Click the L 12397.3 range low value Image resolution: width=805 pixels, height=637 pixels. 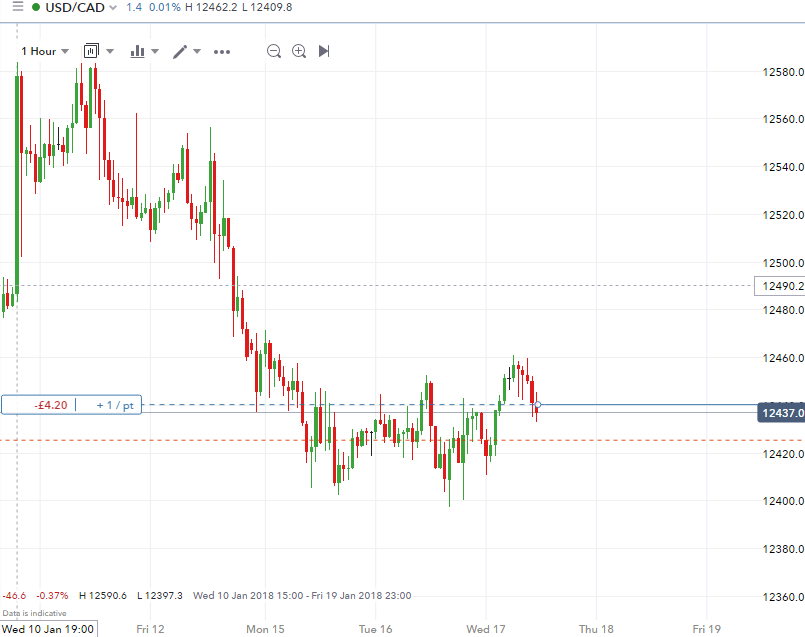(160, 596)
